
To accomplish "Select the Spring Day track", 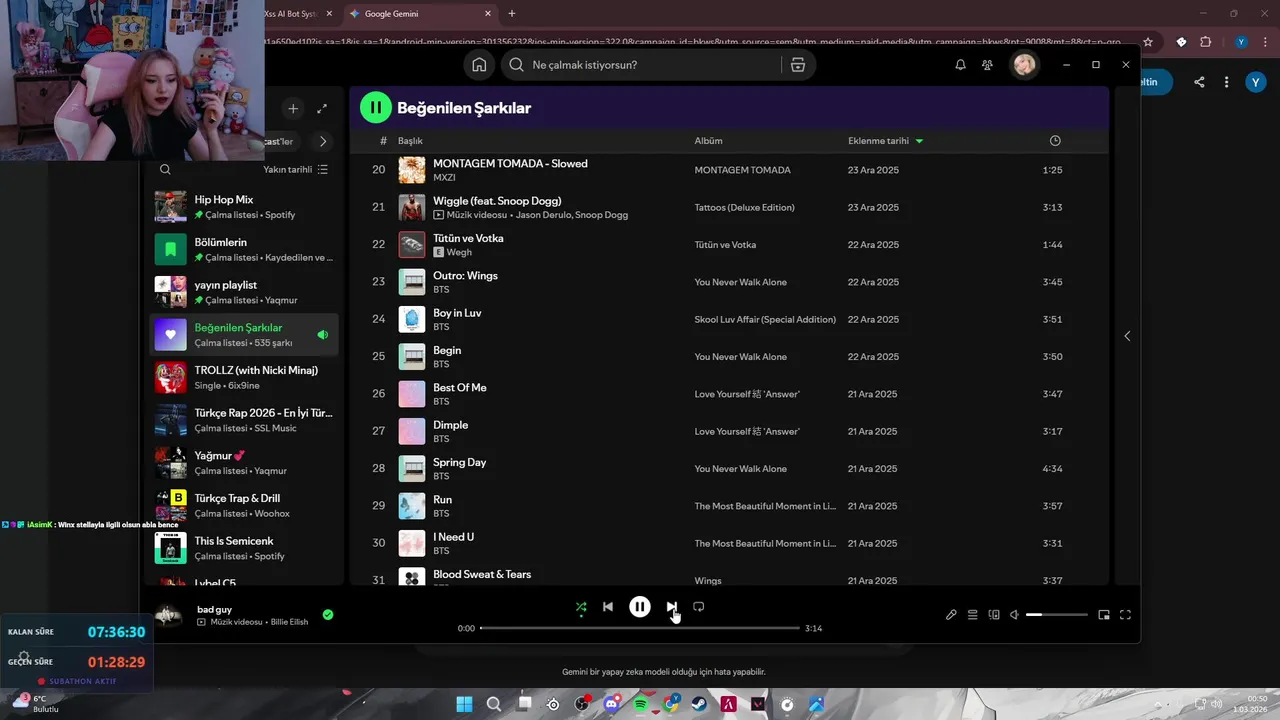I will click(729, 468).
